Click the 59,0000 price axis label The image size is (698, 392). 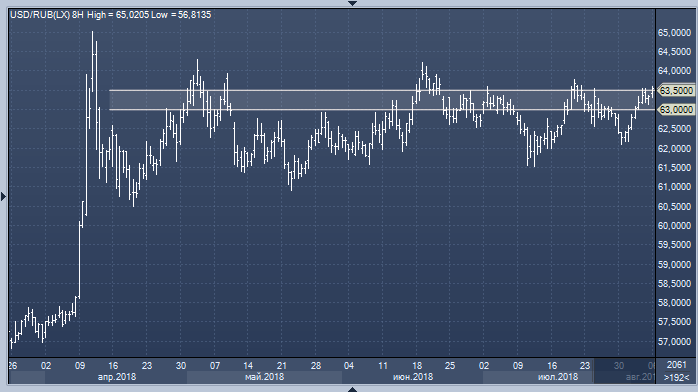[x=674, y=264]
